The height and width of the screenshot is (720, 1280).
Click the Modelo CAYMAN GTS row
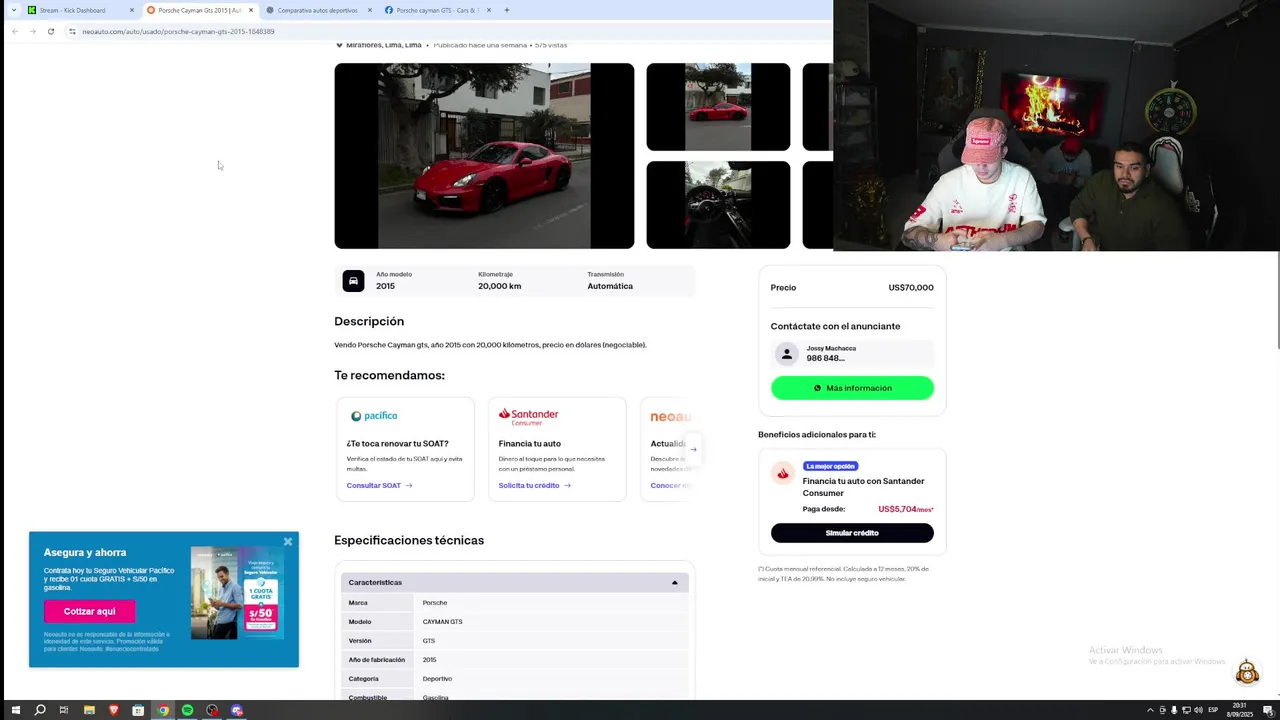515,622
